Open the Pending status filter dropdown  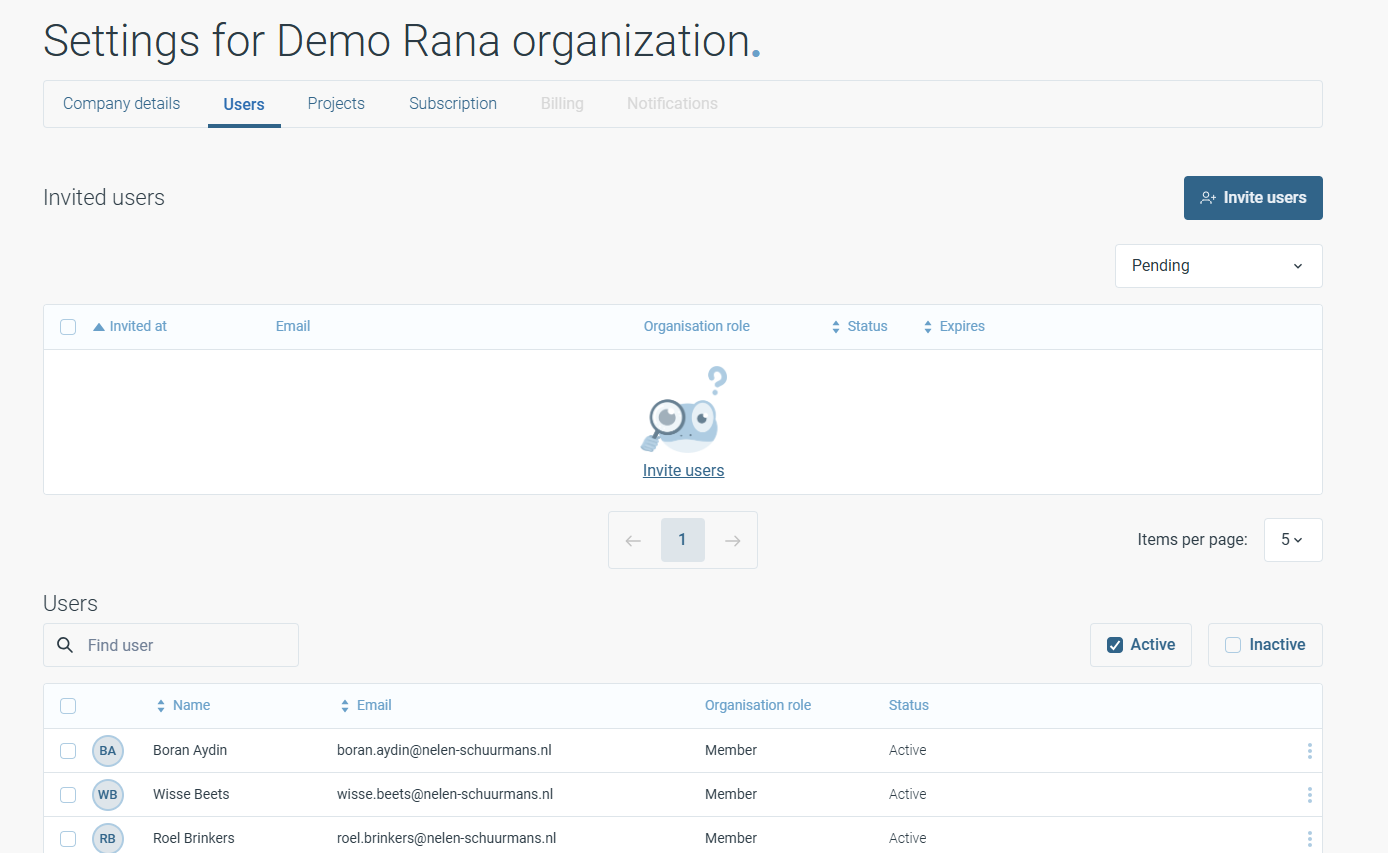click(x=1218, y=266)
